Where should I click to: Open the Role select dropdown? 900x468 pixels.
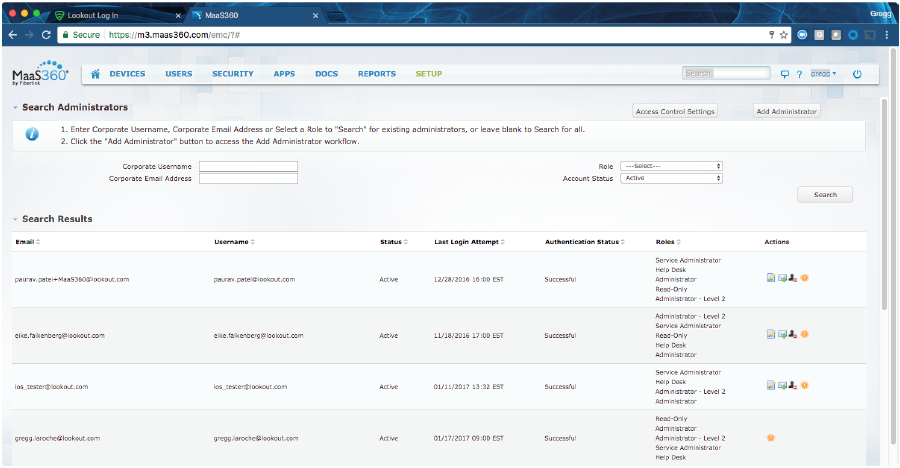671,166
